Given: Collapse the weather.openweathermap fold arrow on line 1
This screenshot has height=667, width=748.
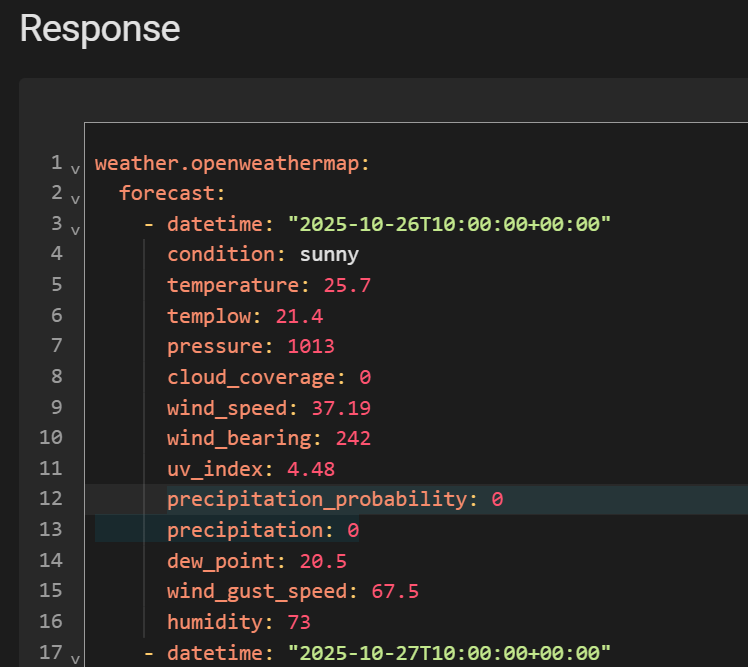Looking at the screenshot, I should [x=75, y=167].
